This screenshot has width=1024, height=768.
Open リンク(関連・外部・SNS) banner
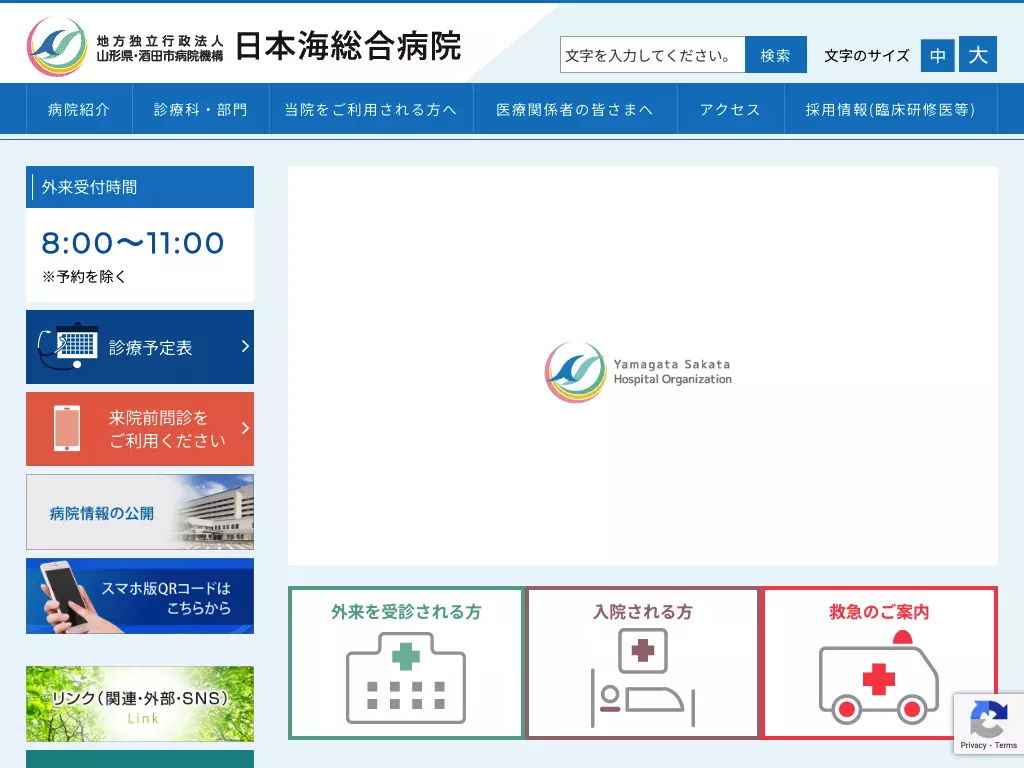(x=140, y=703)
